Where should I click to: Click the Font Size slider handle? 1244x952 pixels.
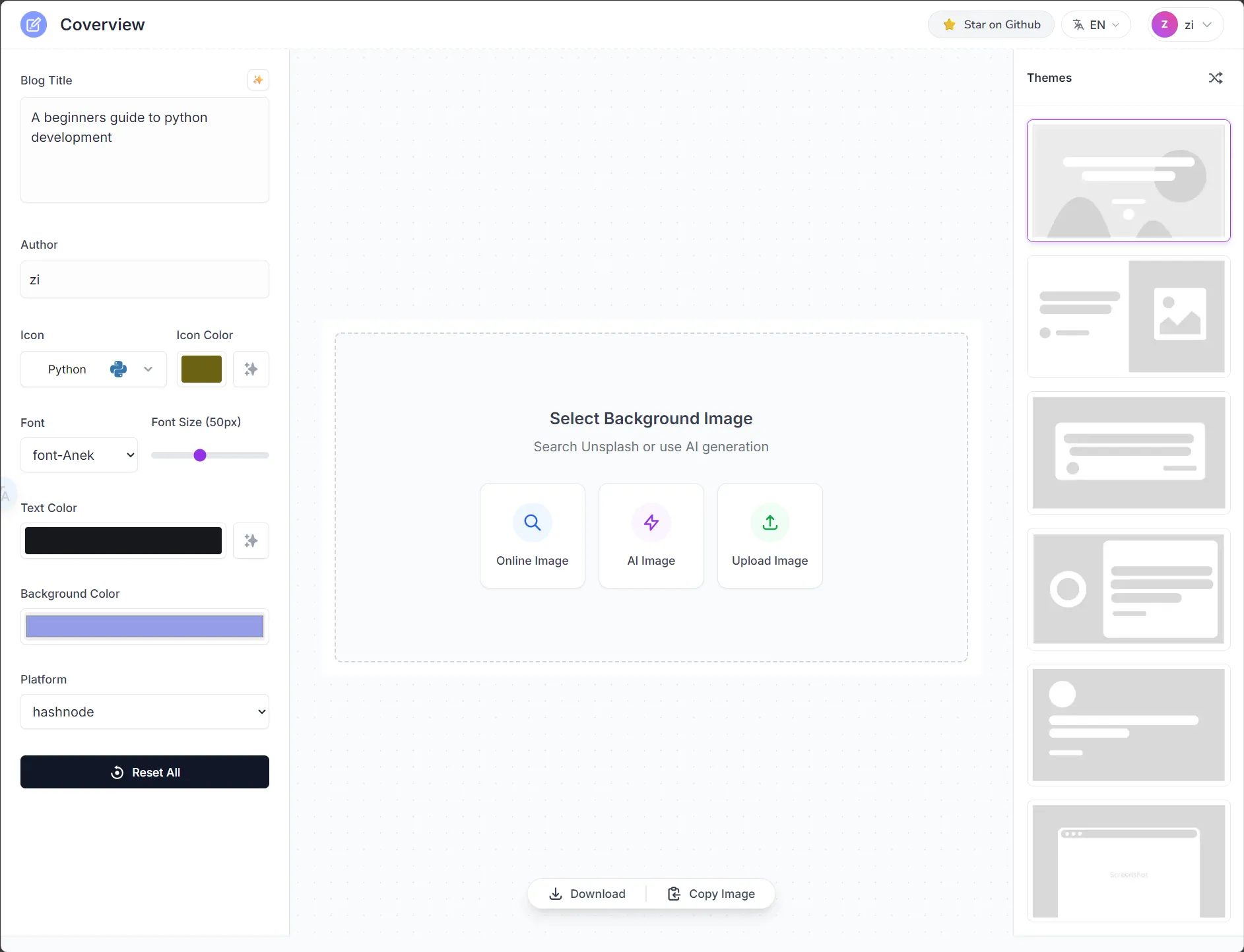[x=200, y=455]
